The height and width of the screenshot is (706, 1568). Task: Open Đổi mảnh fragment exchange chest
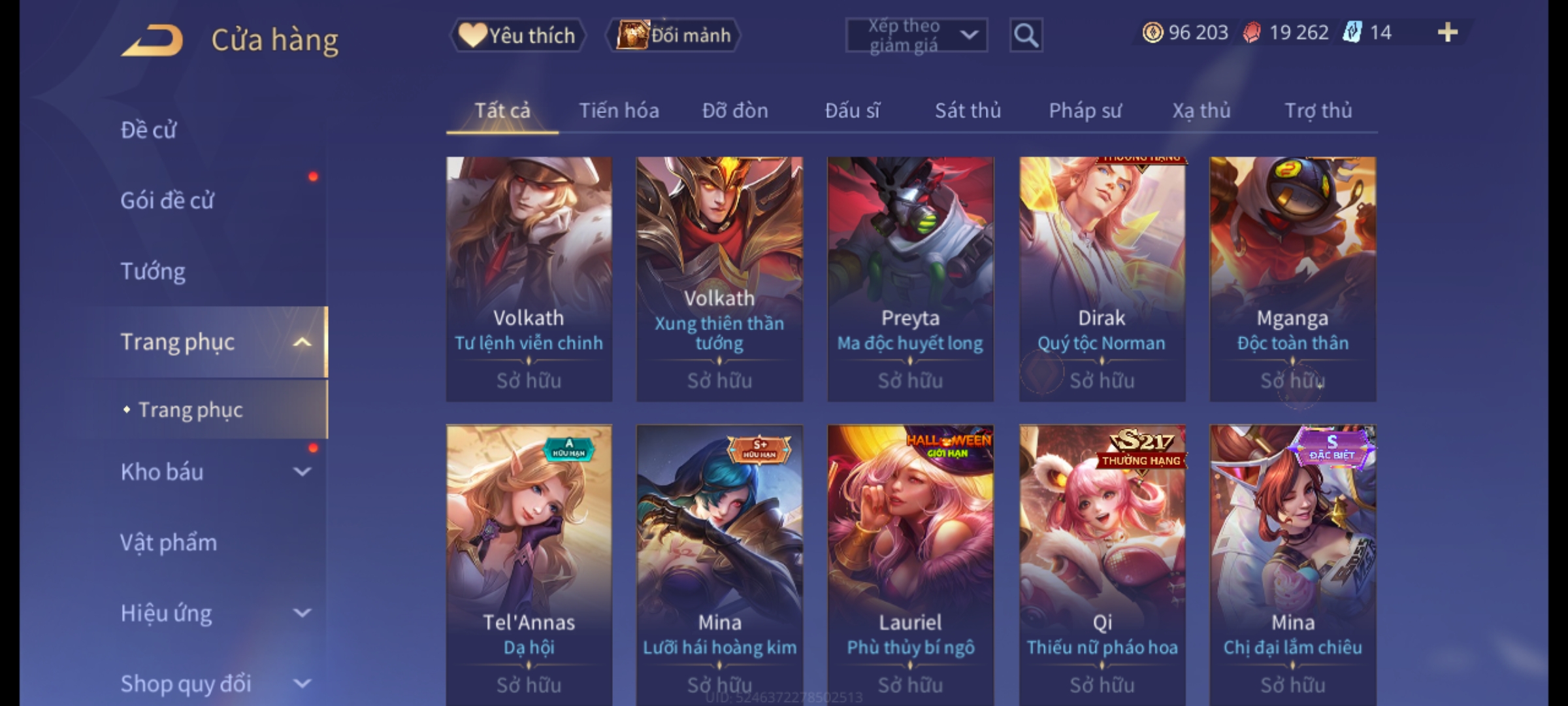click(x=674, y=35)
